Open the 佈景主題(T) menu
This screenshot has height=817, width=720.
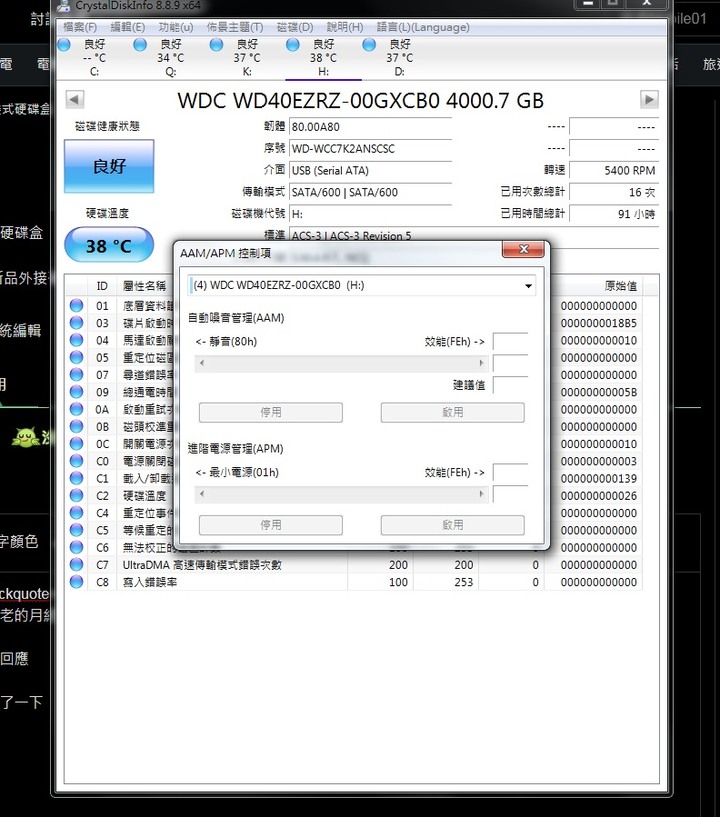click(x=234, y=27)
